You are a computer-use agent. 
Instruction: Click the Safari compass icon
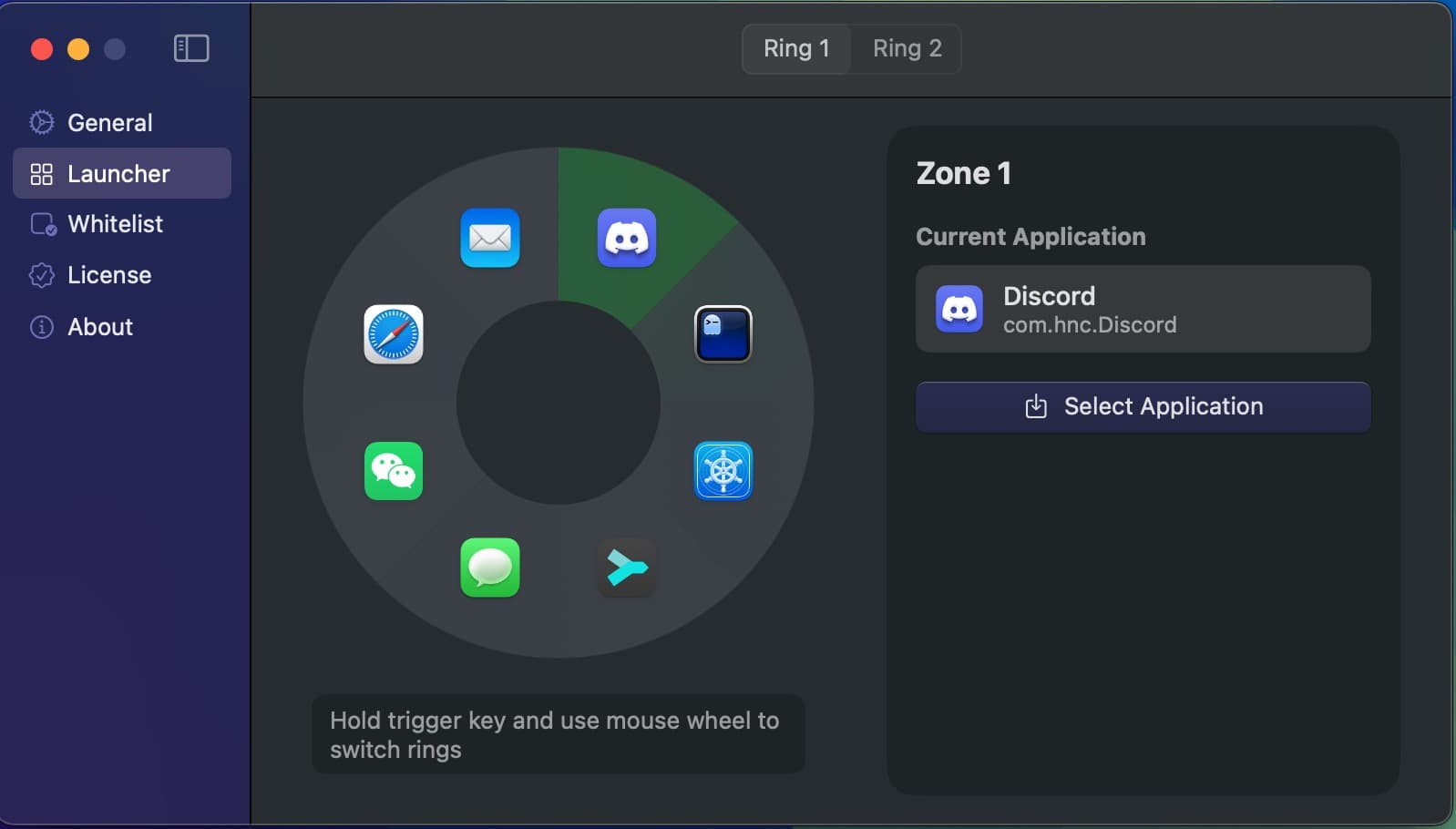point(394,334)
